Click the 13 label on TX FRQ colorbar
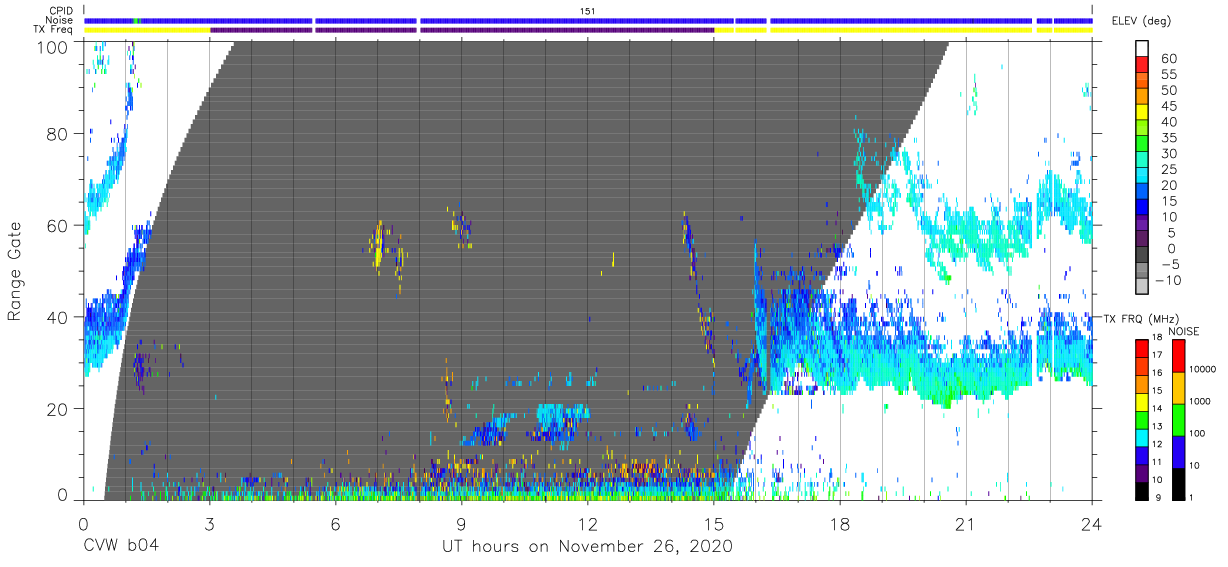Viewport: 1228px width, 567px height. (1158, 428)
